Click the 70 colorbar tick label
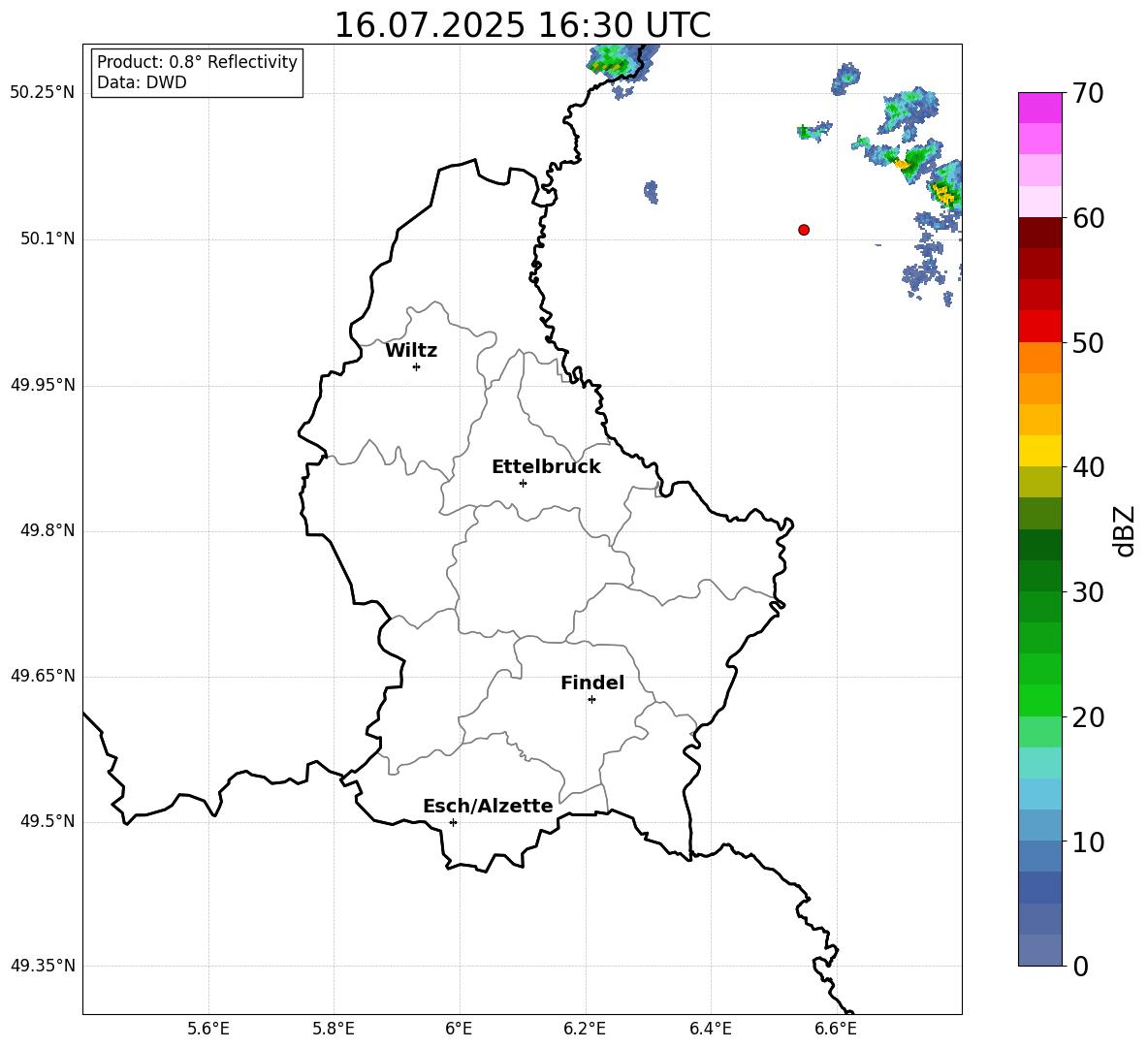The width and height of the screenshot is (1148, 1048). [1088, 93]
